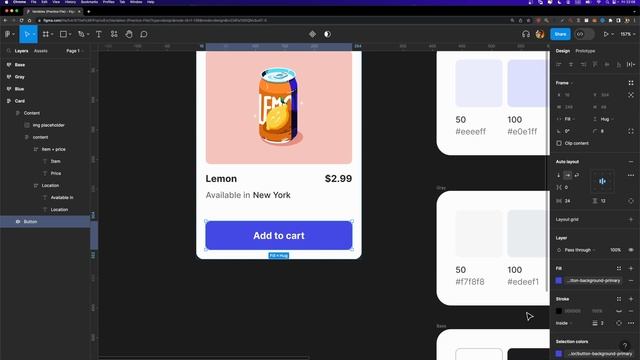The image size is (640, 360).
Task: Select the Pen tool
Action: pos(81,34)
